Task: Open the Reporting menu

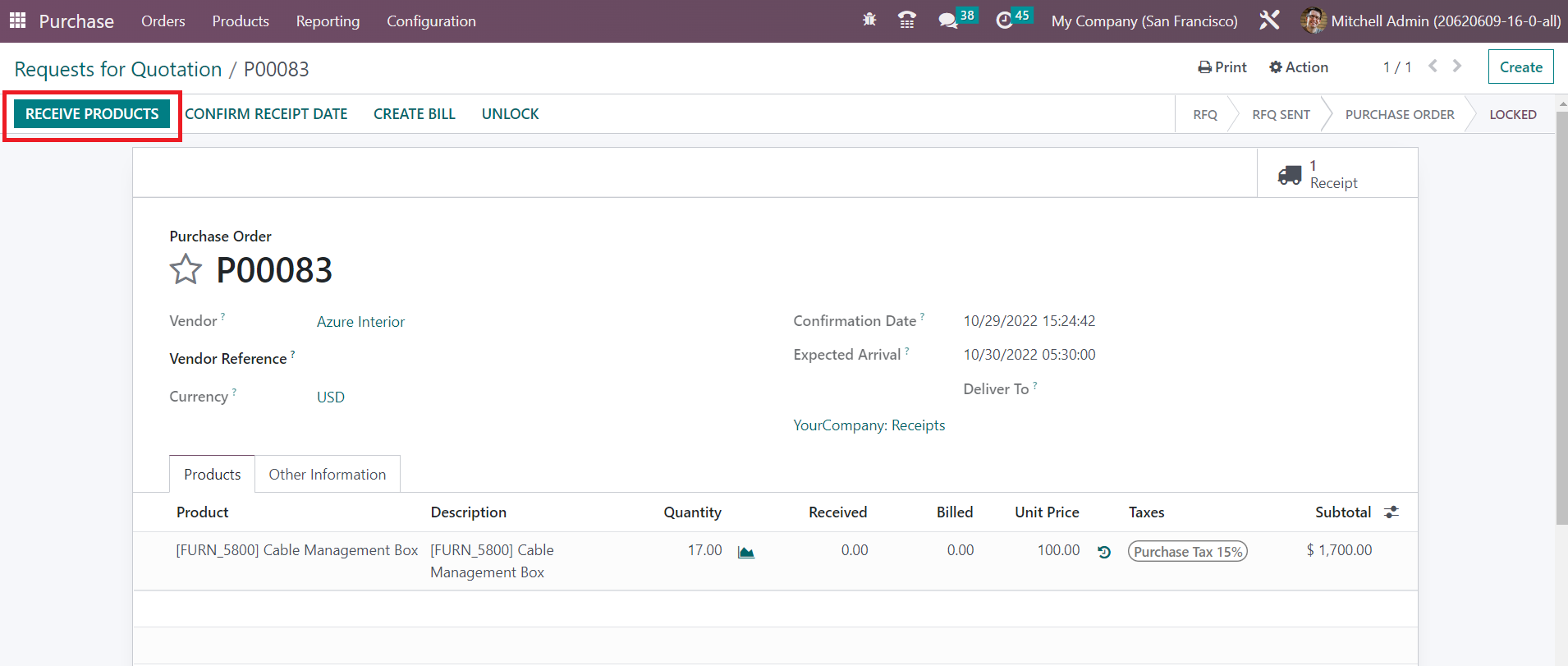Action: (328, 21)
